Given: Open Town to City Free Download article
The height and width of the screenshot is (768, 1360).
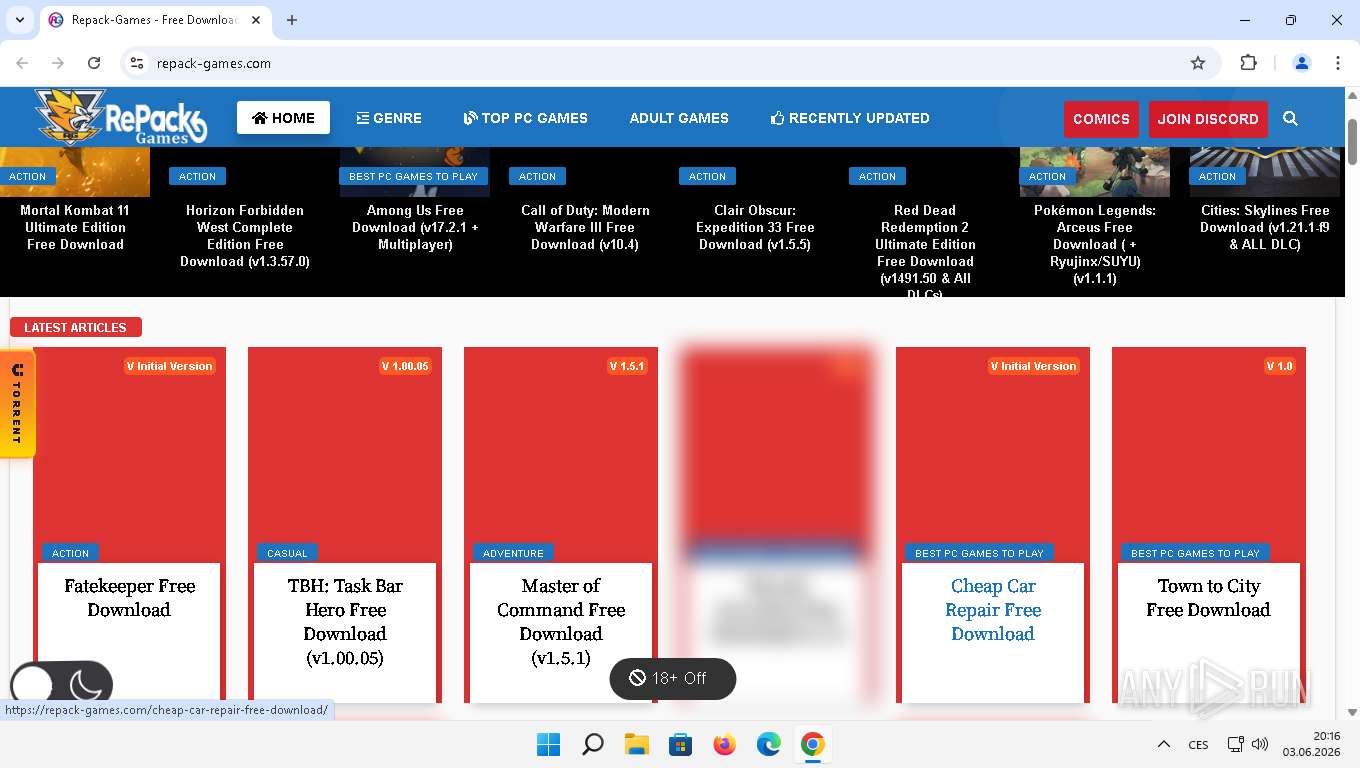Looking at the screenshot, I should tap(1209, 598).
